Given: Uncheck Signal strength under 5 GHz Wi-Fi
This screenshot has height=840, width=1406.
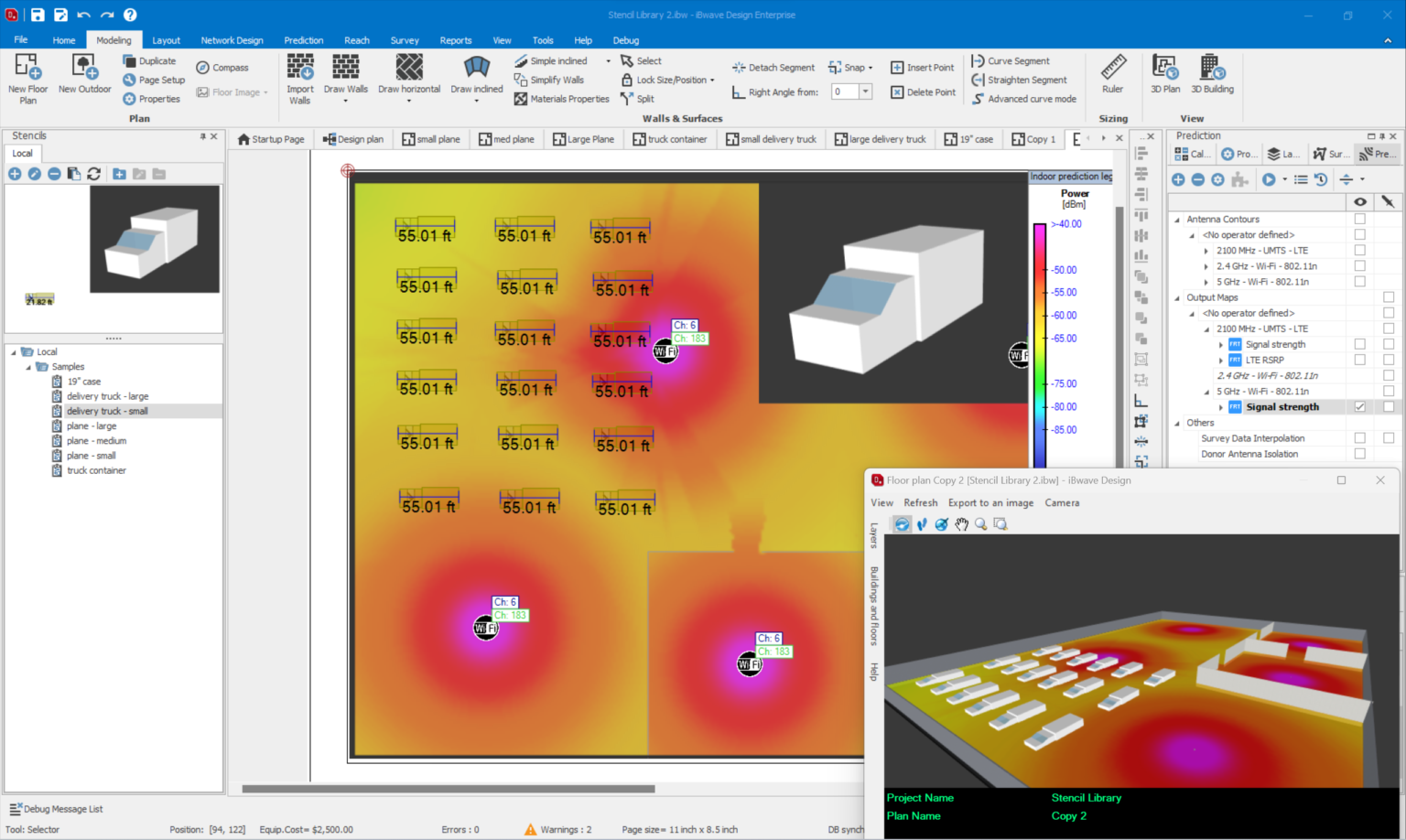Looking at the screenshot, I should point(1358,406).
